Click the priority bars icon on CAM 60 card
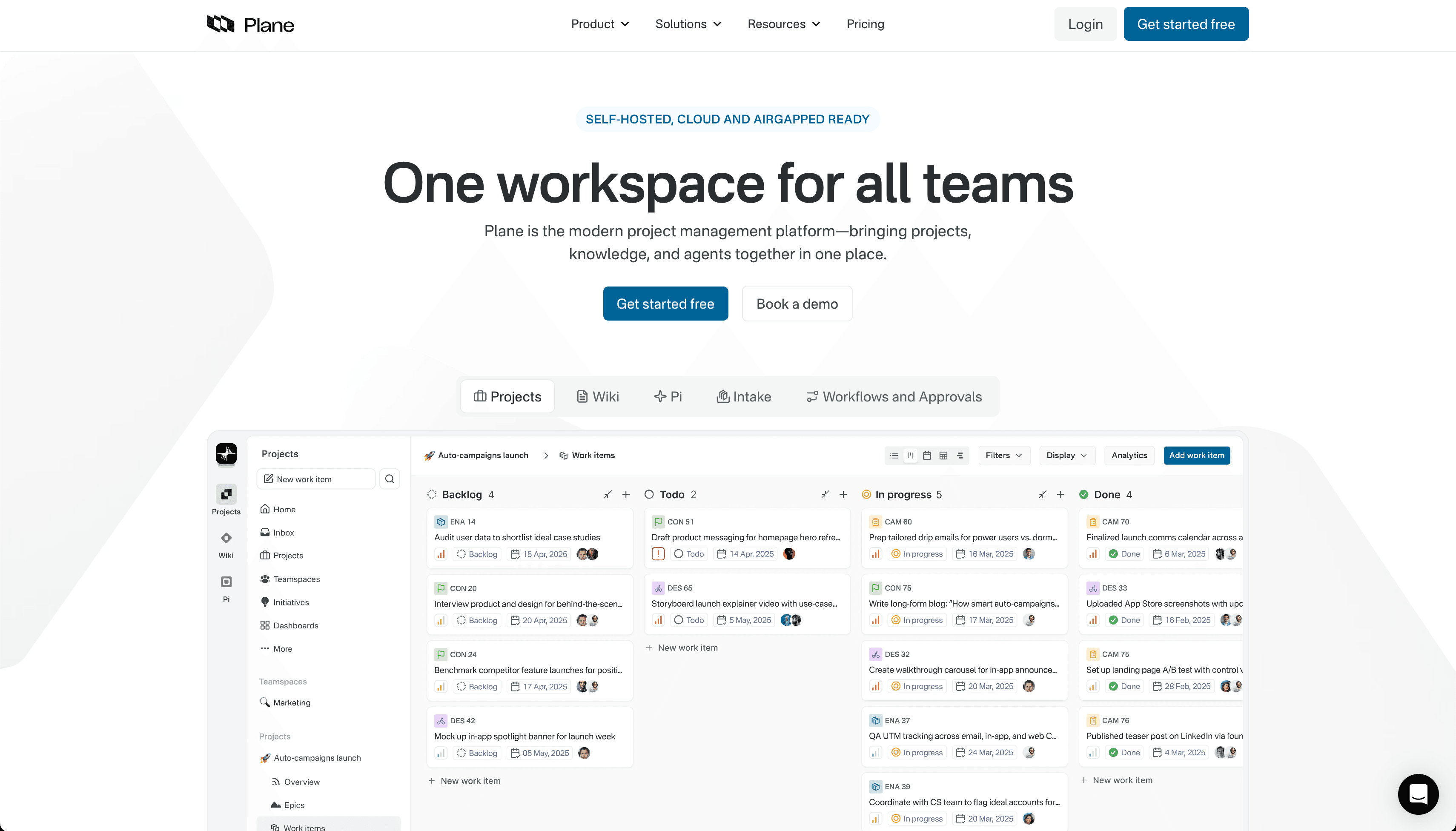1456x831 pixels. click(x=876, y=553)
